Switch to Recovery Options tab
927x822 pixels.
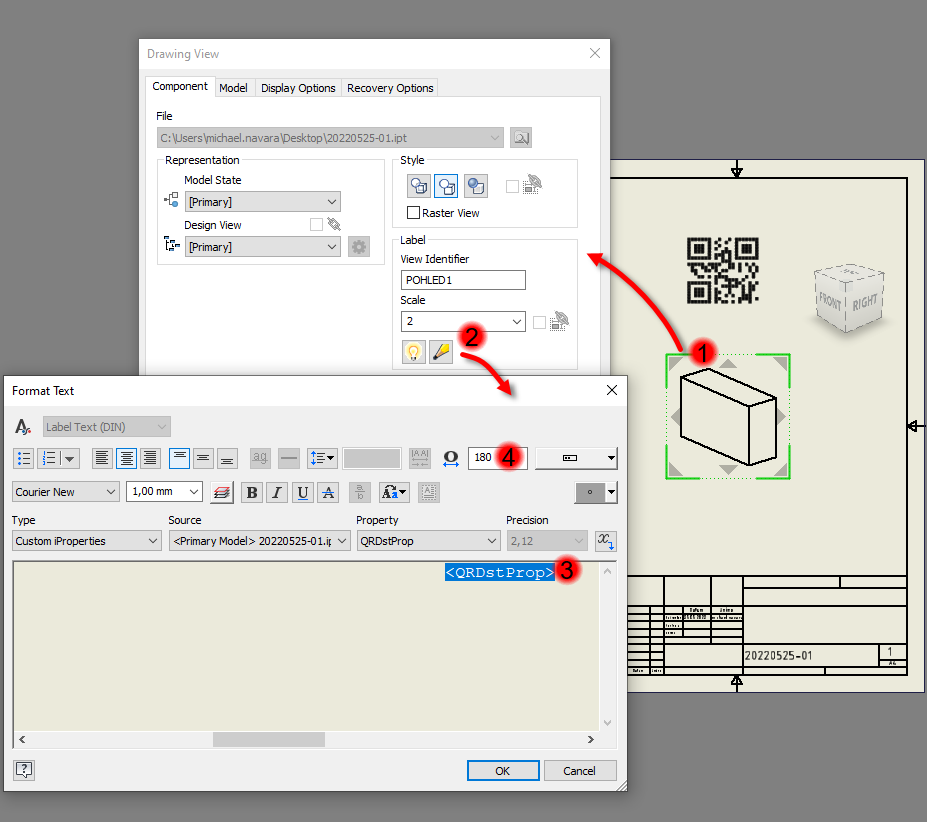tap(390, 88)
